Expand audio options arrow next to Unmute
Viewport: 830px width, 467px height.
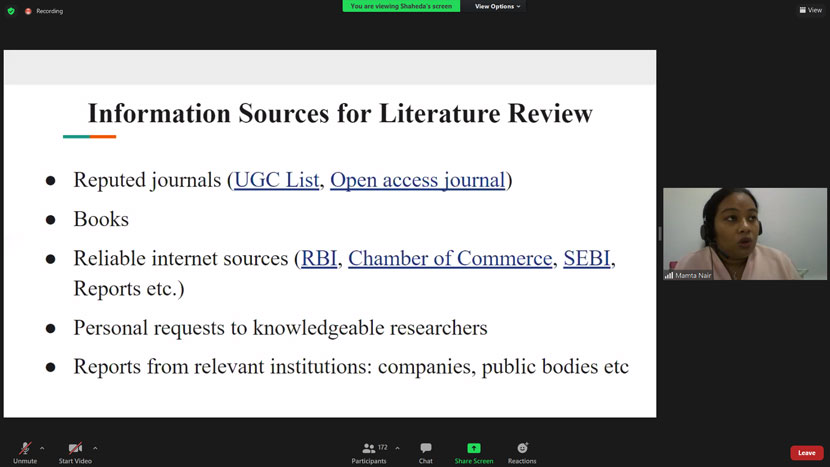coord(42,448)
